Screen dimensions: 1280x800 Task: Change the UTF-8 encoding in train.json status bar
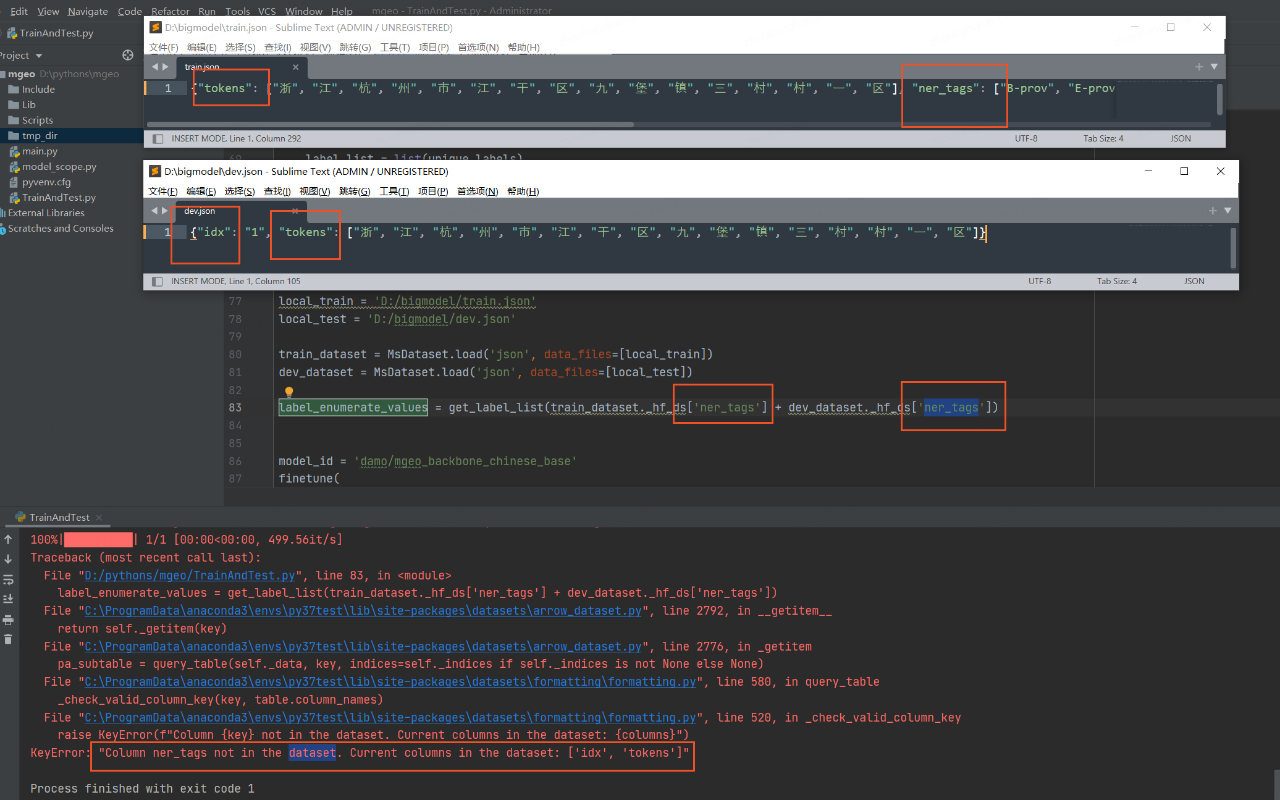coord(1027,138)
